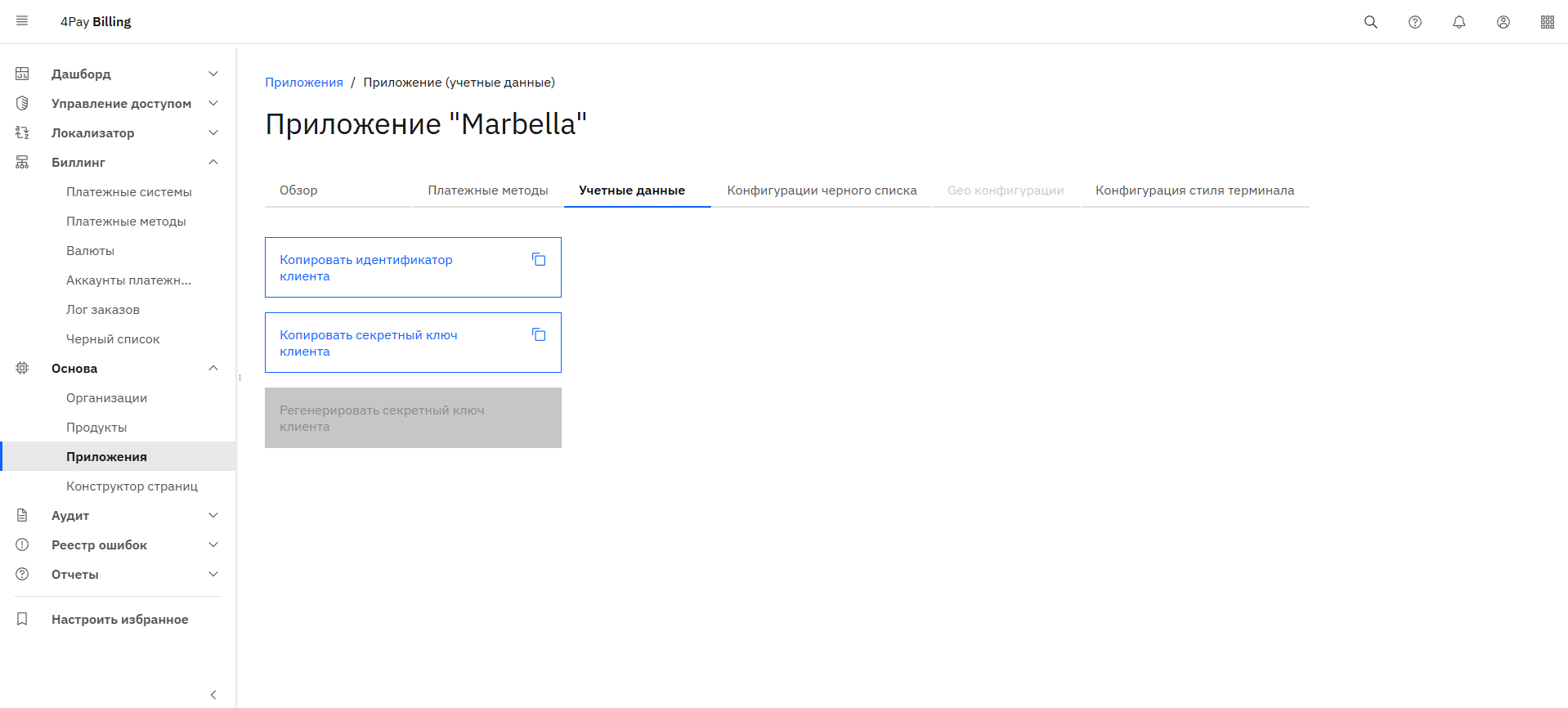Open notifications bell icon

(1458, 22)
